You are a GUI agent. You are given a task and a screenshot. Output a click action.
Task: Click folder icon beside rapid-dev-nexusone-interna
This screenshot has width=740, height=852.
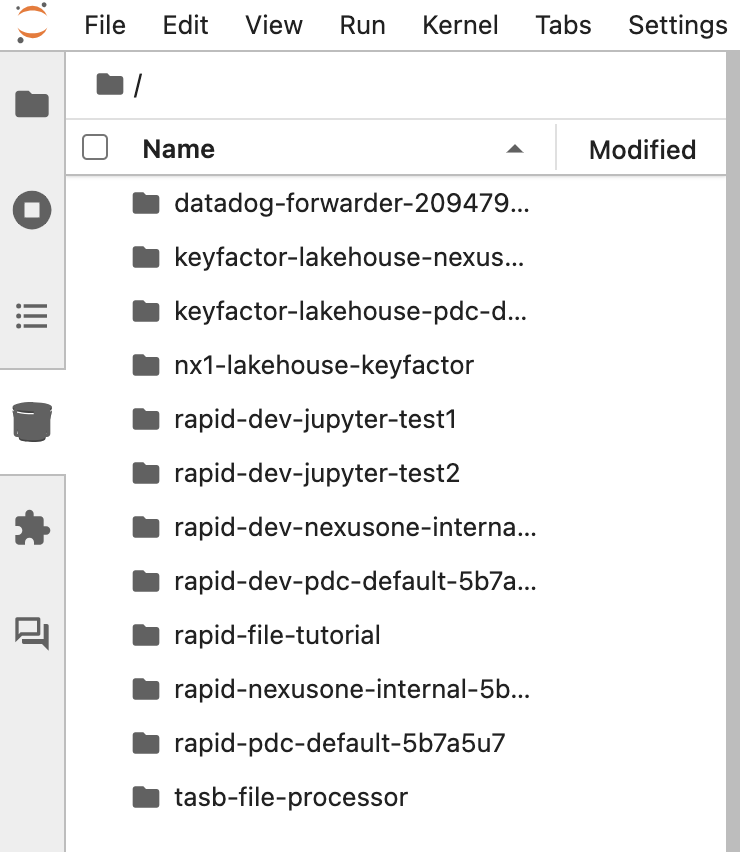146,527
